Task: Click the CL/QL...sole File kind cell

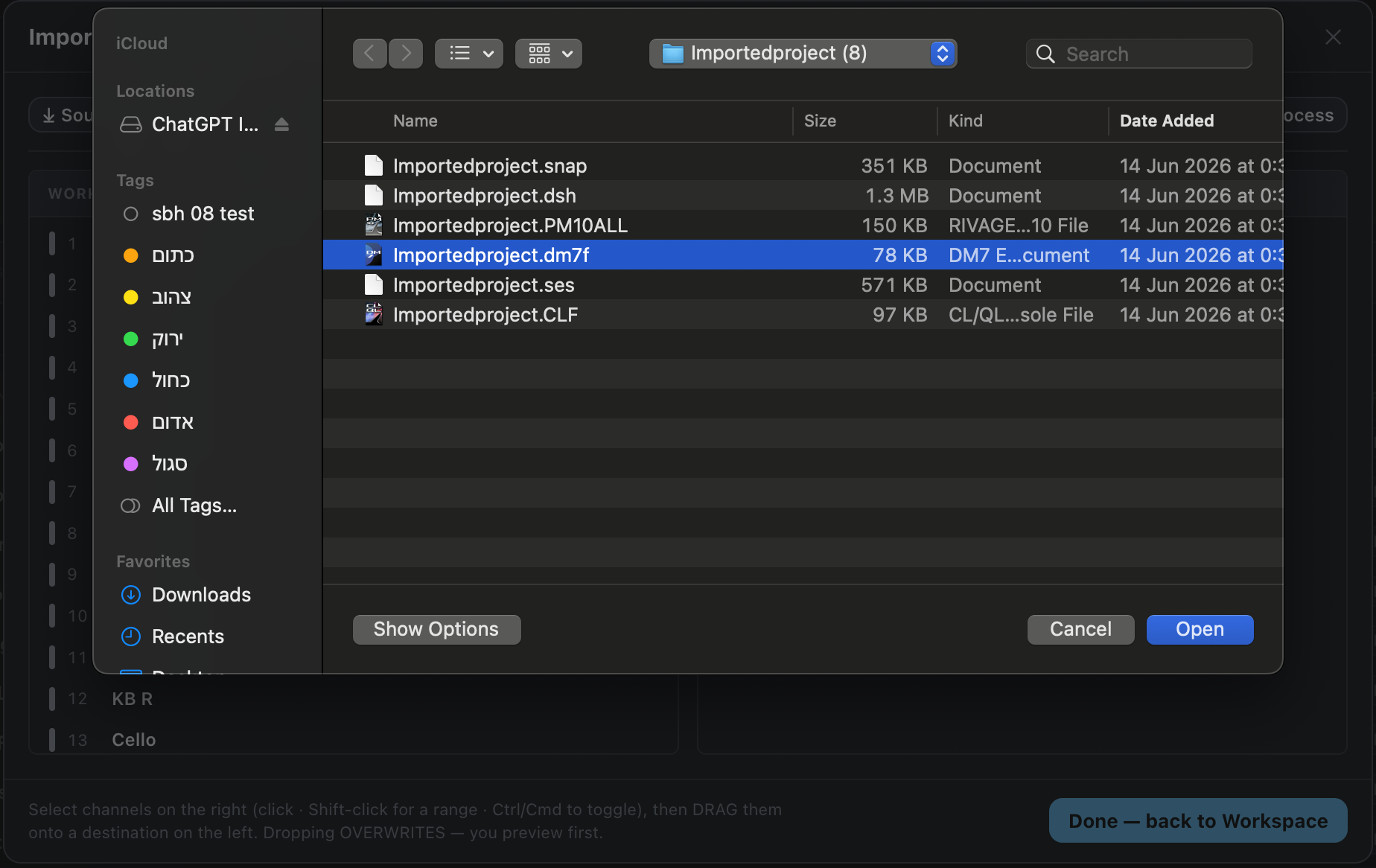Action: point(1021,314)
